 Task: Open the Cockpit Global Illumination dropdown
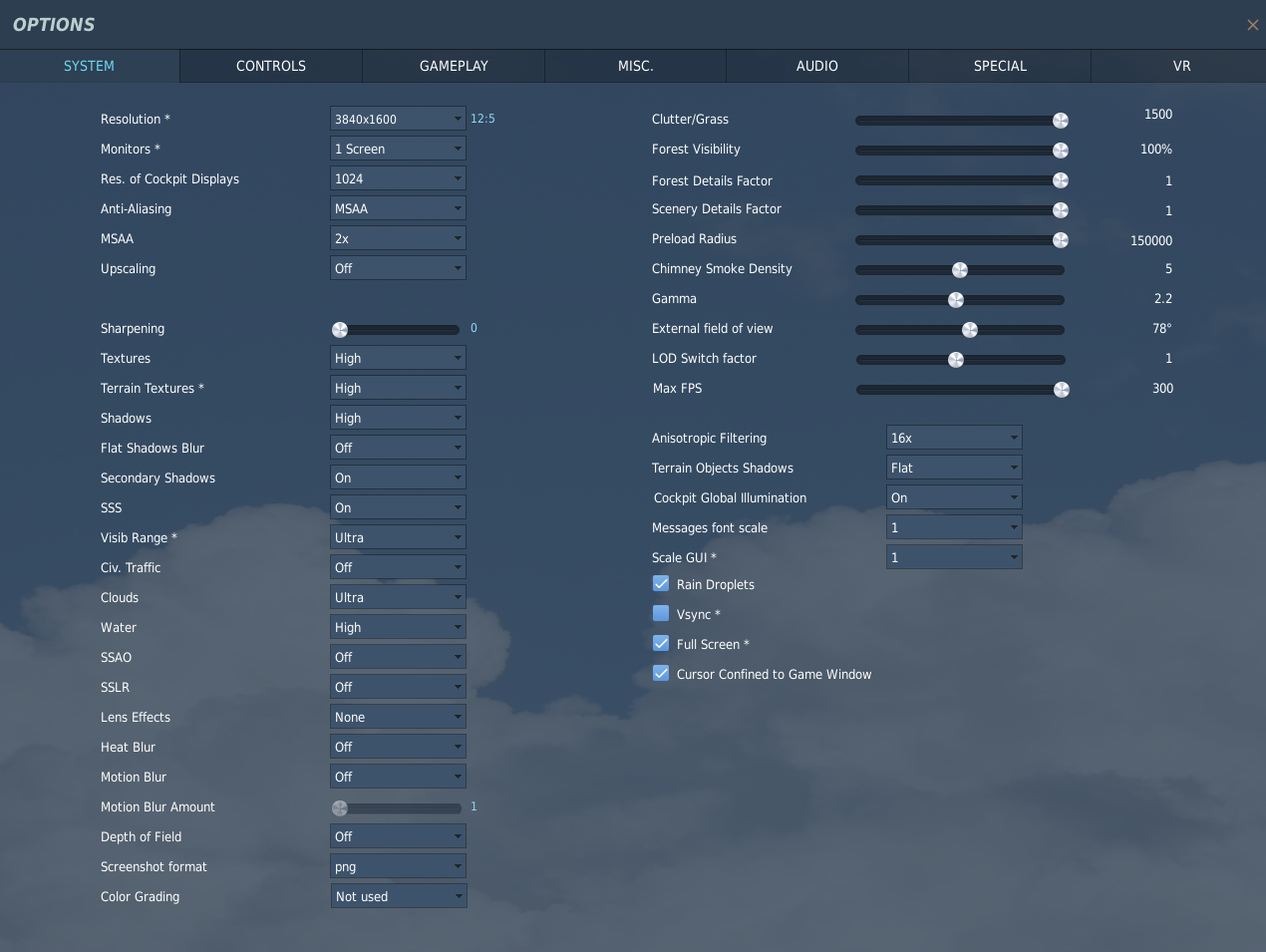coord(954,497)
